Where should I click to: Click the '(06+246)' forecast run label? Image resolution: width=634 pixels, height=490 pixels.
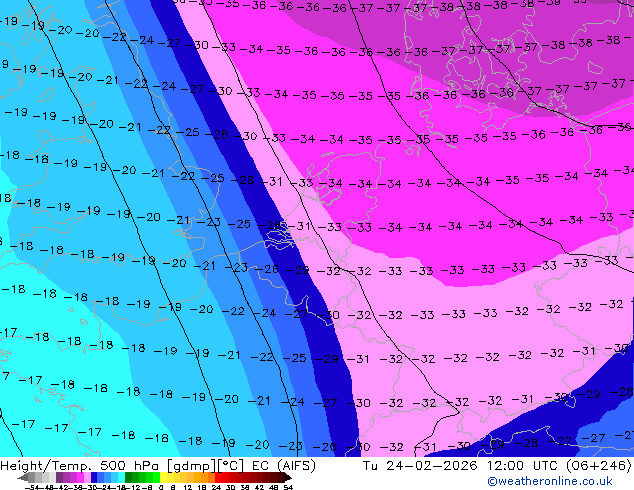(x=598, y=466)
